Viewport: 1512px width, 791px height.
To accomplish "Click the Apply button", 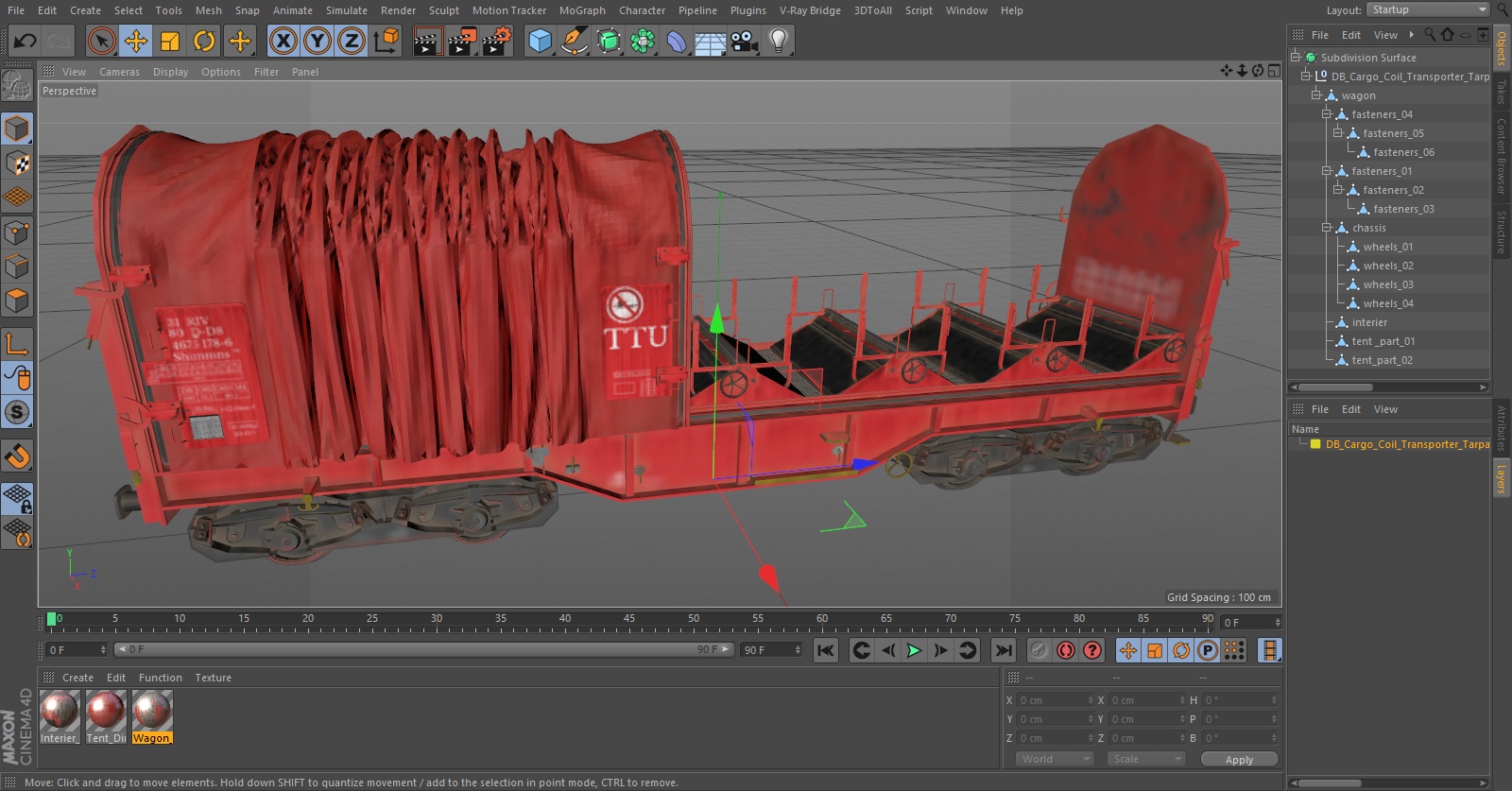I will click(x=1239, y=760).
